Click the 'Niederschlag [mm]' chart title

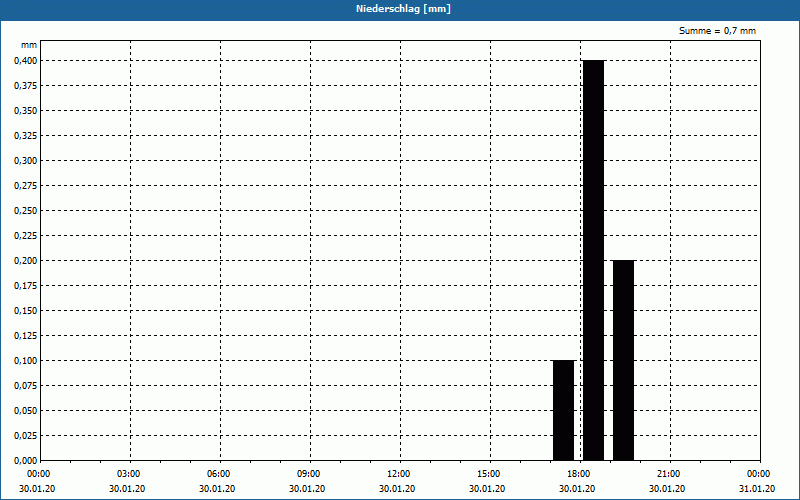[403, 9]
